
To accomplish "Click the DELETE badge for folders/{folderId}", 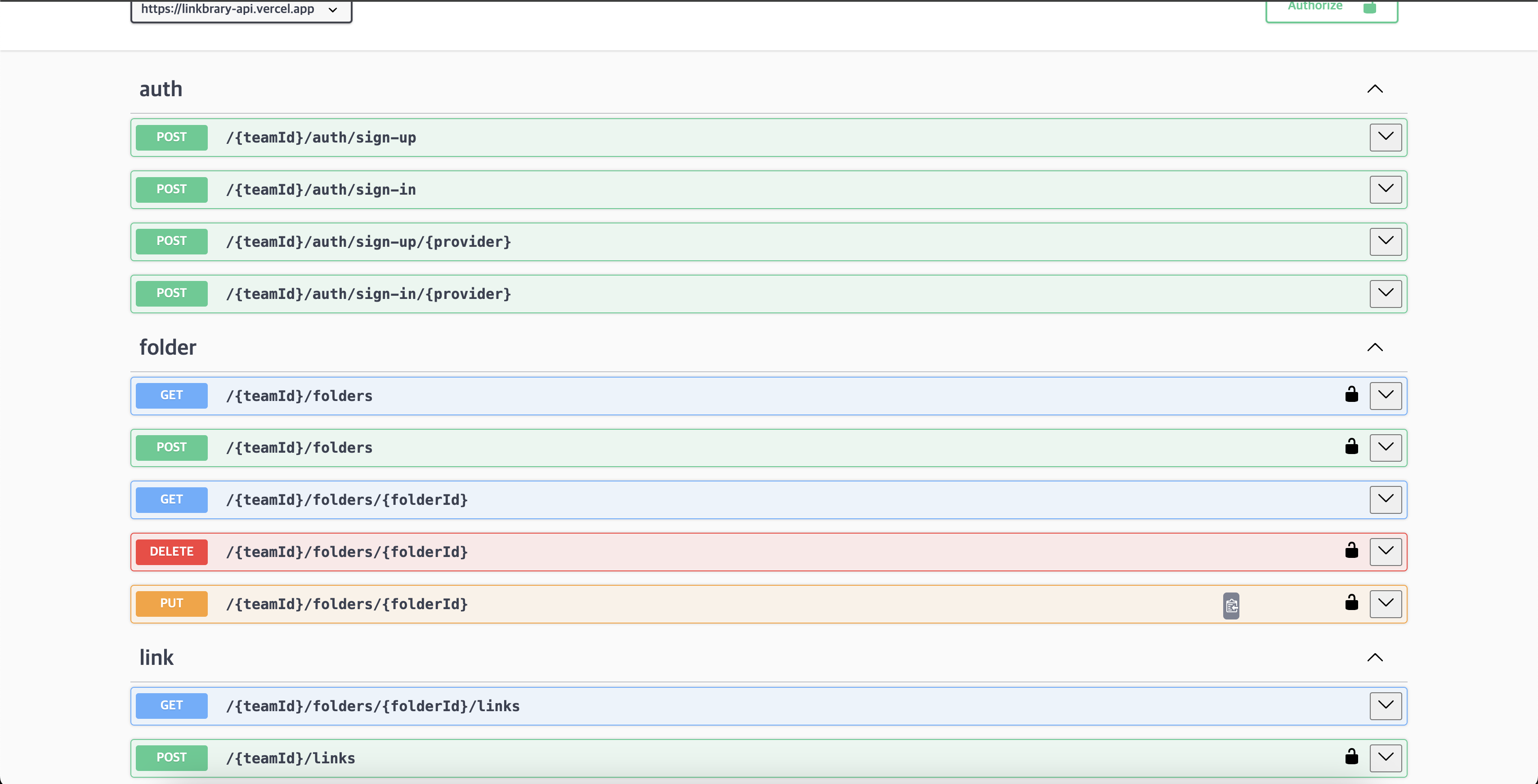I will click(171, 552).
